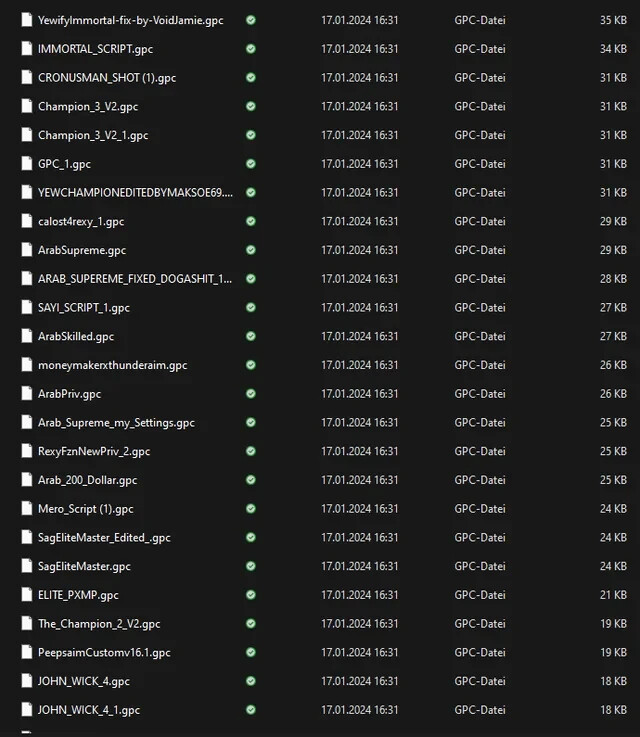Select the Mero_Script (1).gpc file
Image resolution: width=640 pixels, height=737 pixels.
pyautogui.click(x=86, y=509)
